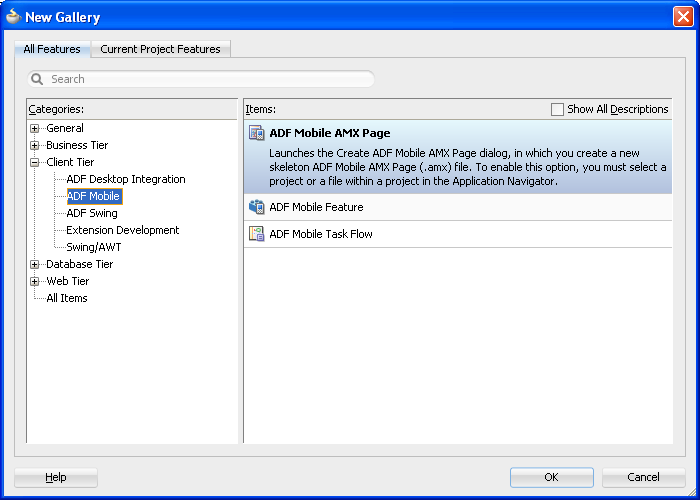Click the Cancel button
The width and height of the screenshot is (700, 500).
(x=643, y=477)
